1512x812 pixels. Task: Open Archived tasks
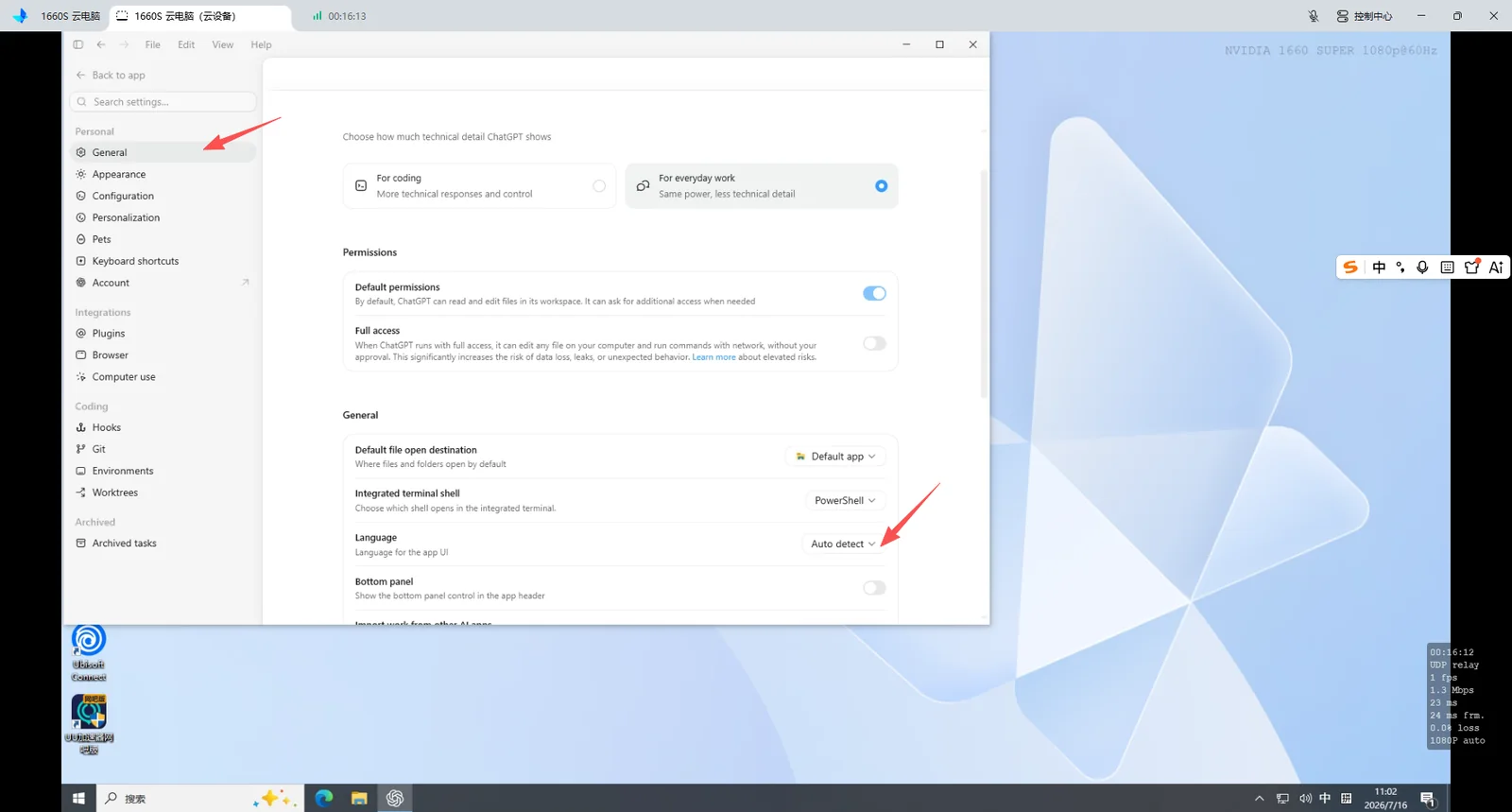coord(163,544)
